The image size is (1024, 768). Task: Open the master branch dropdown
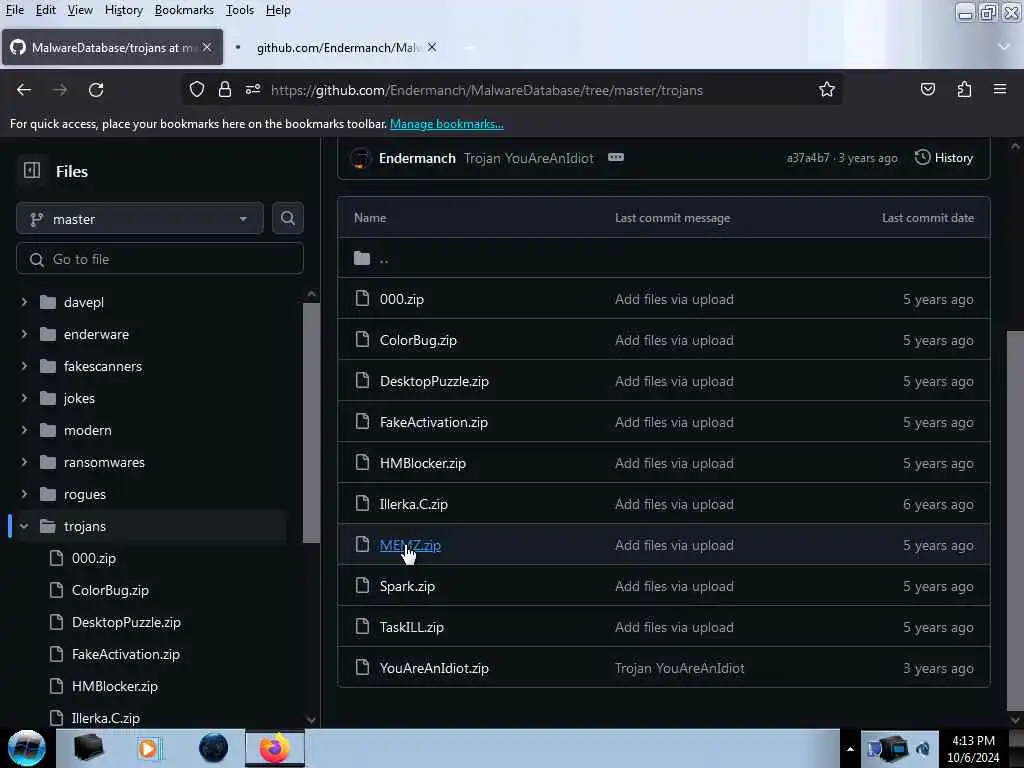coord(140,218)
